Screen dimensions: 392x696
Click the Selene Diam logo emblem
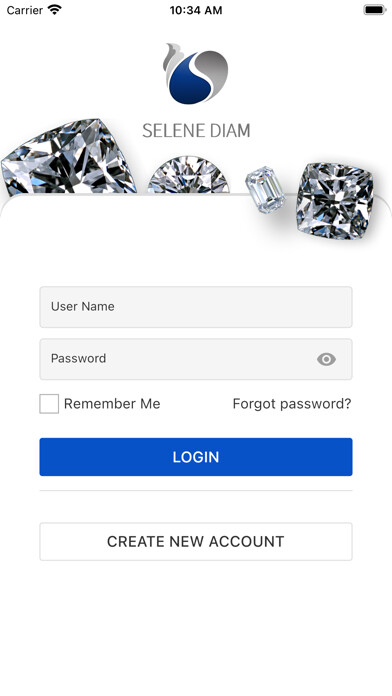(x=195, y=73)
